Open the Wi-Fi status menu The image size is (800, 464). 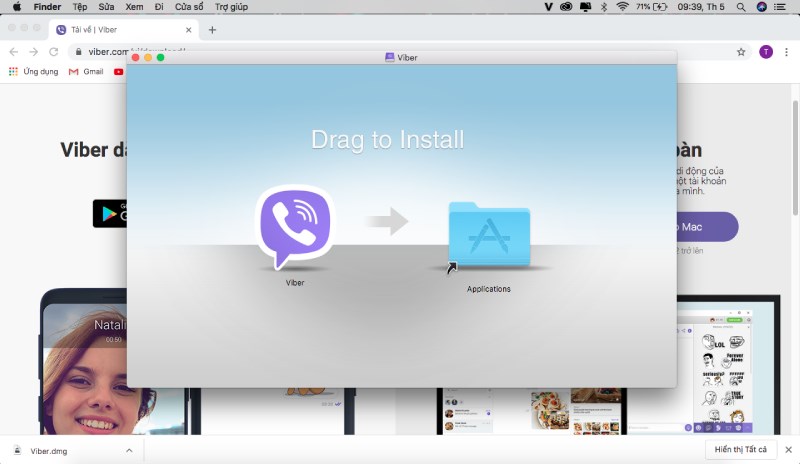[622, 7]
